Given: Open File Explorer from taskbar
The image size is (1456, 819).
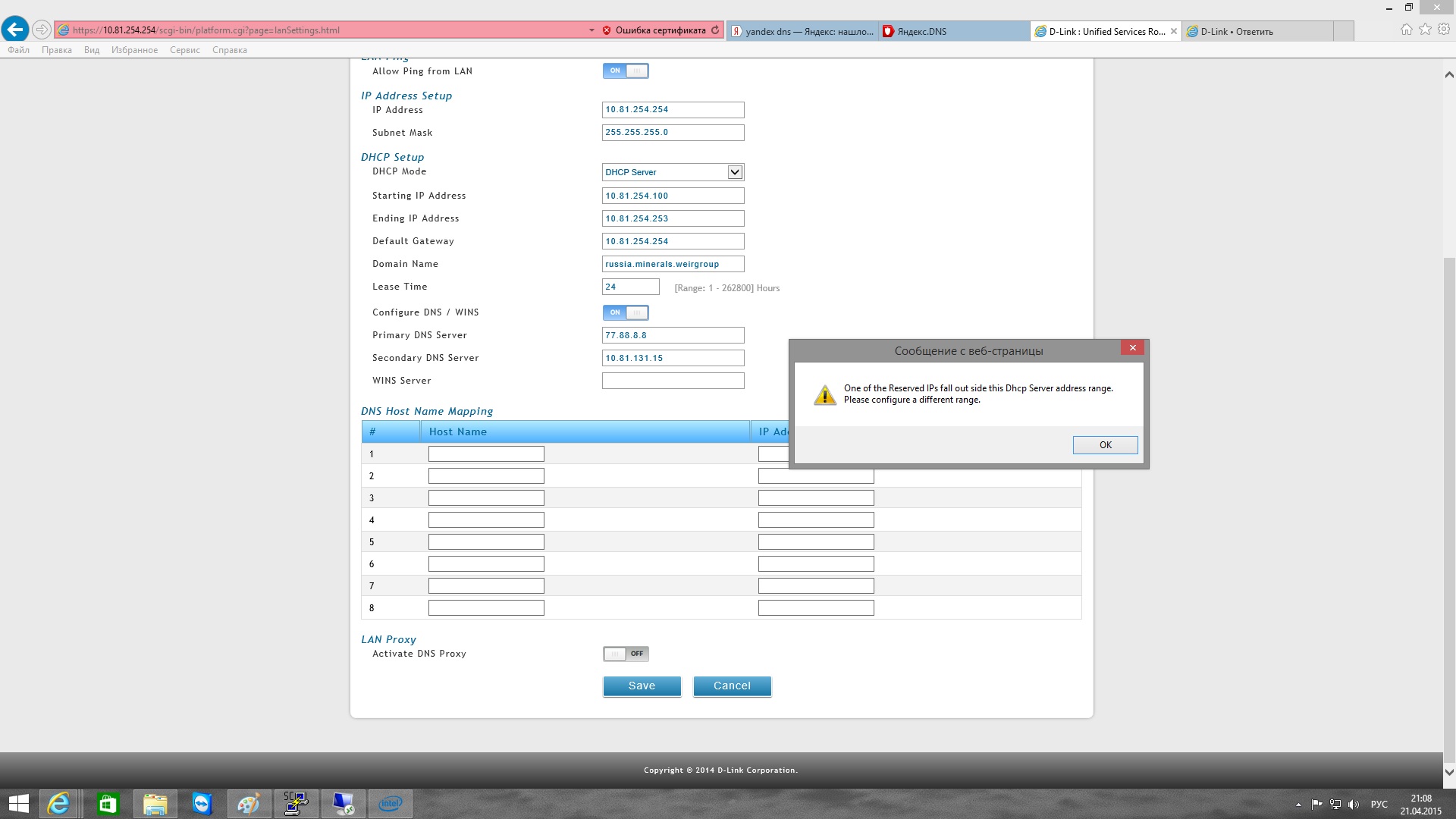Looking at the screenshot, I should point(155,803).
